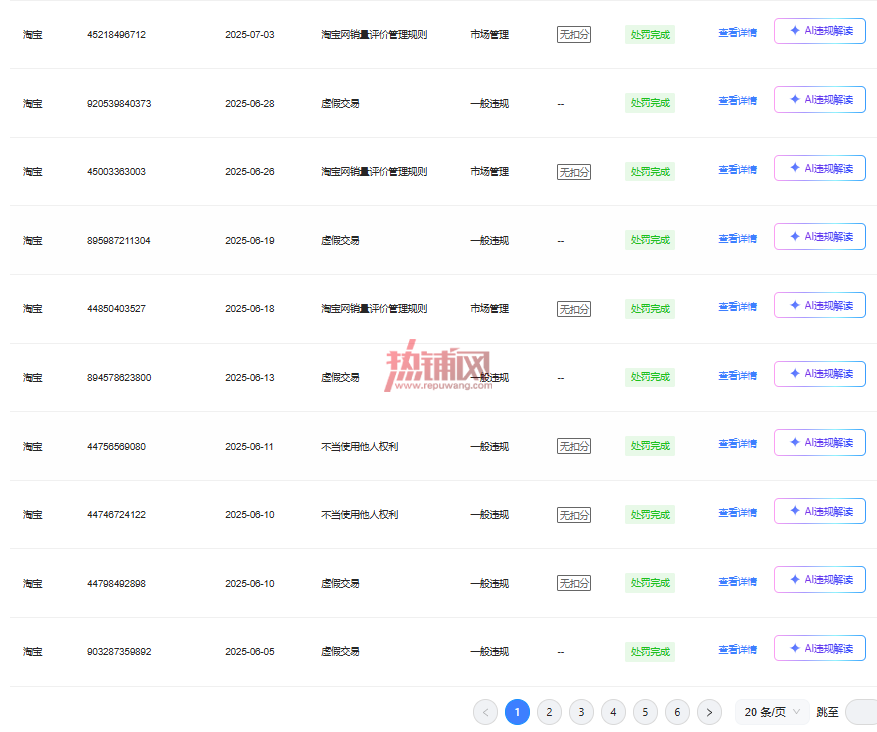Image resolution: width=877 pixels, height=732 pixels.
Task: Open AI违规解读 for order 44756569080
Action: pyautogui.click(x=820, y=442)
